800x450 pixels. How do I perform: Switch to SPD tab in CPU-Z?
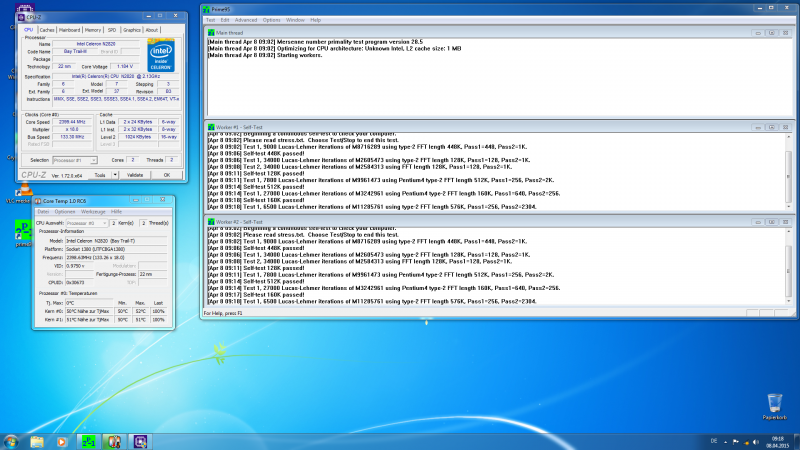tap(112, 30)
